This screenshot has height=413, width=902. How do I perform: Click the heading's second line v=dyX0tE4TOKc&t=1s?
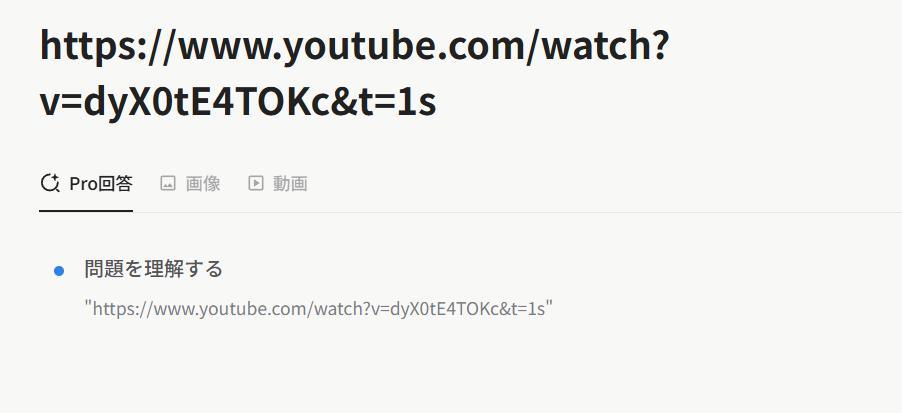pos(238,102)
